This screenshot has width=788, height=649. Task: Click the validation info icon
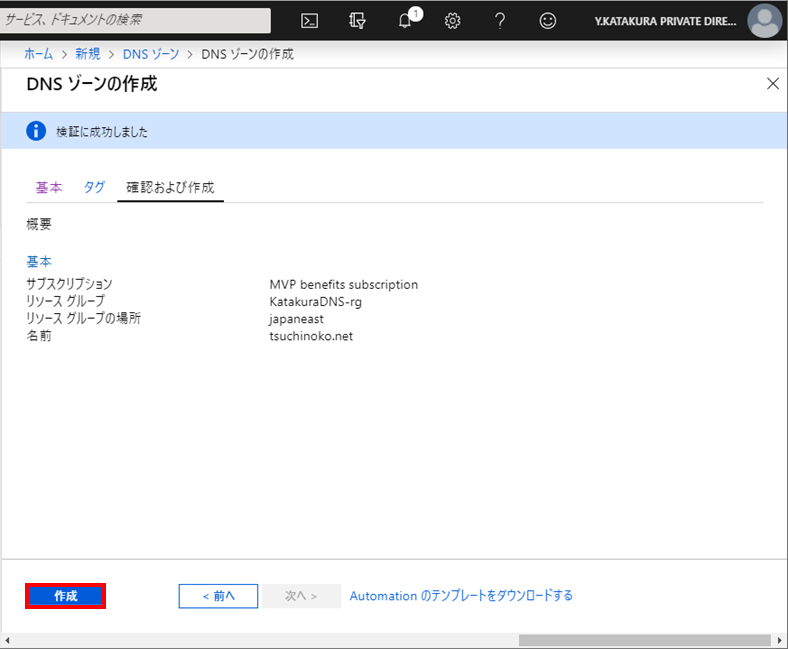(x=36, y=131)
